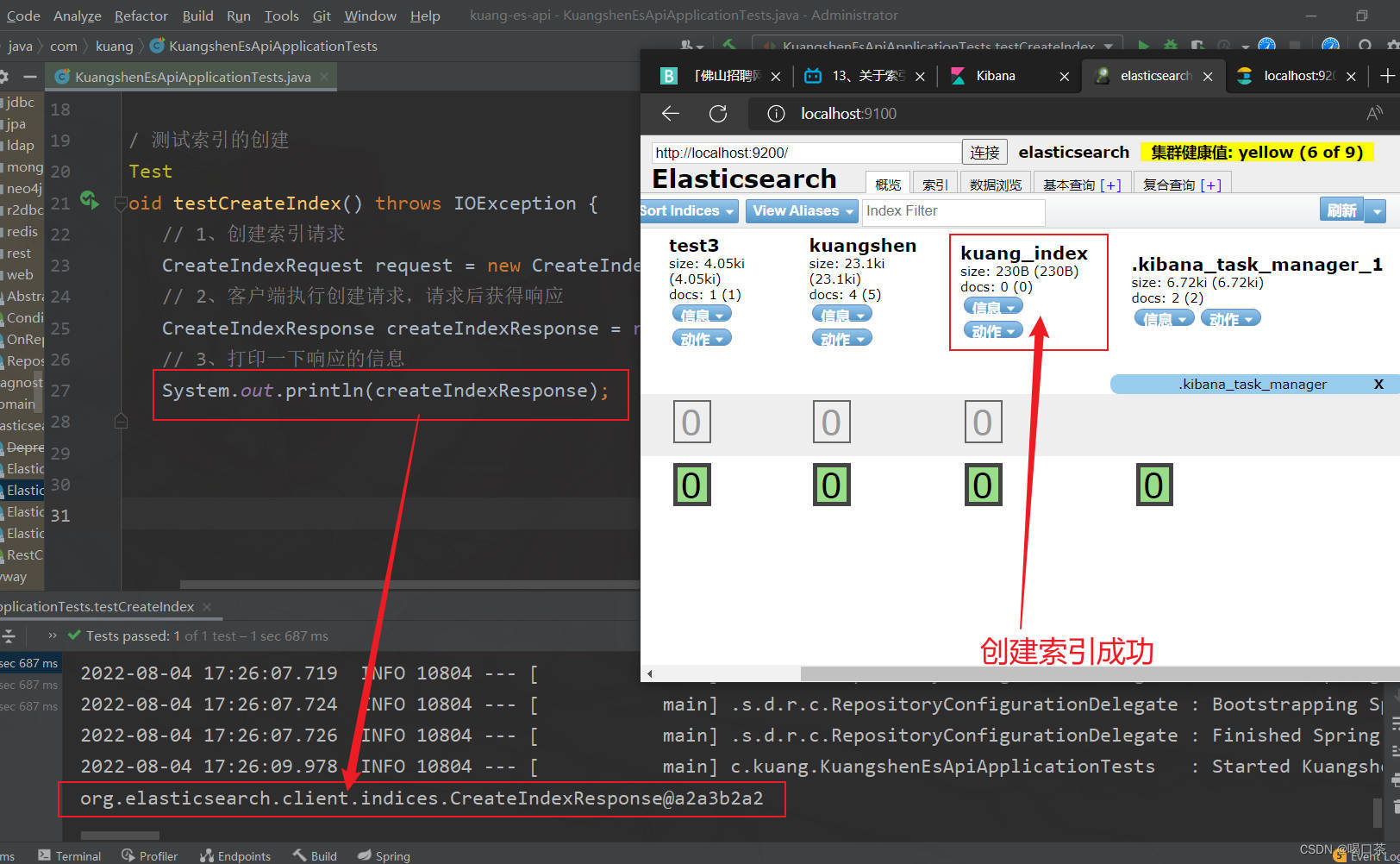Open the Build menu in menu bar

pyautogui.click(x=197, y=16)
